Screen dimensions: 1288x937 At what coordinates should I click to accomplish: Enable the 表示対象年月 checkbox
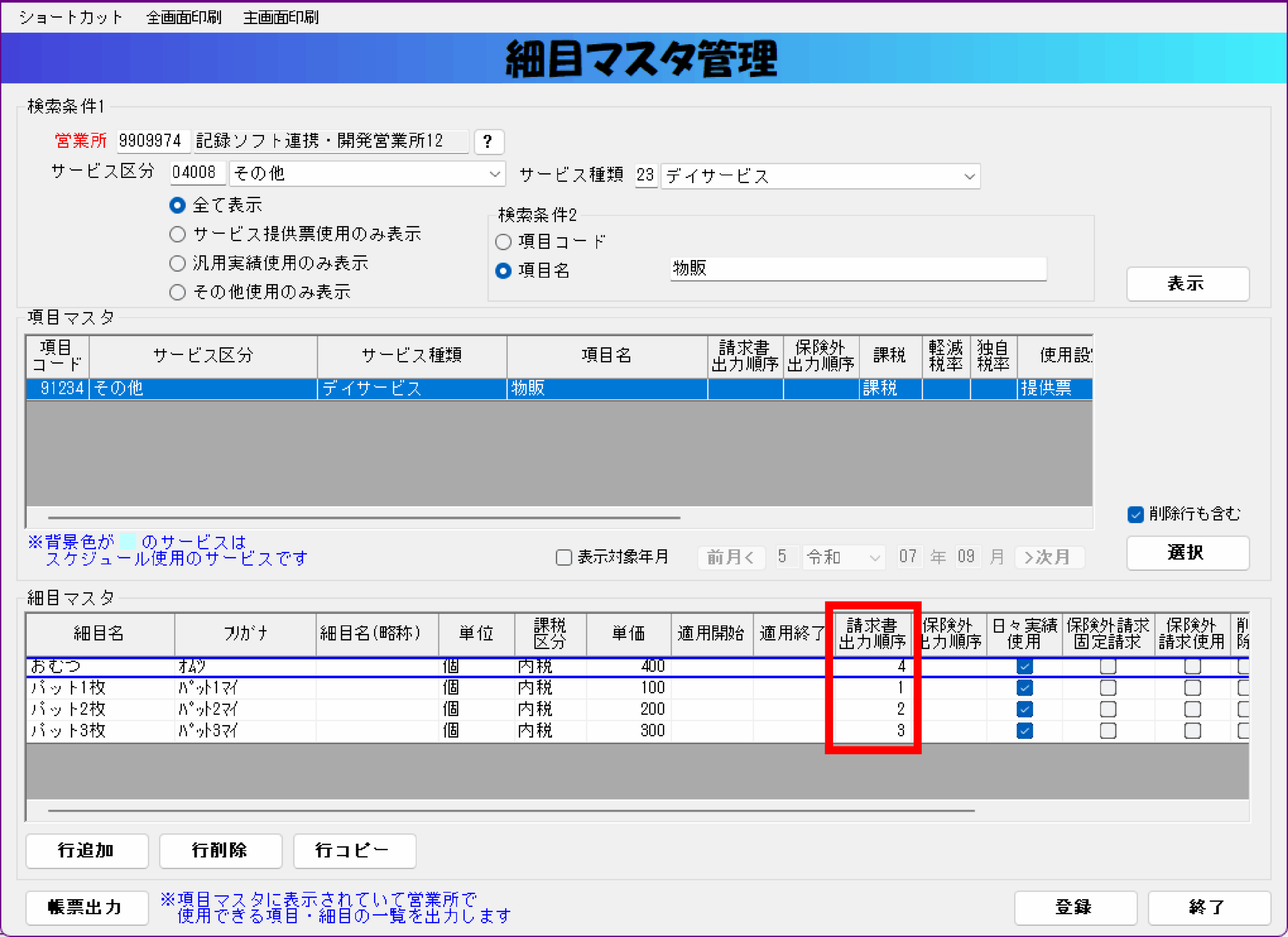pyautogui.click(x=563, y=557)
